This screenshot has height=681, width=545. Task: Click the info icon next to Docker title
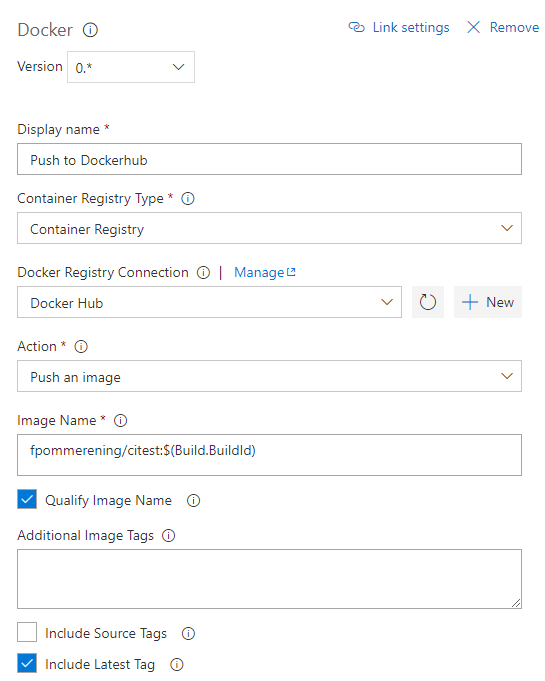(90, 30)
